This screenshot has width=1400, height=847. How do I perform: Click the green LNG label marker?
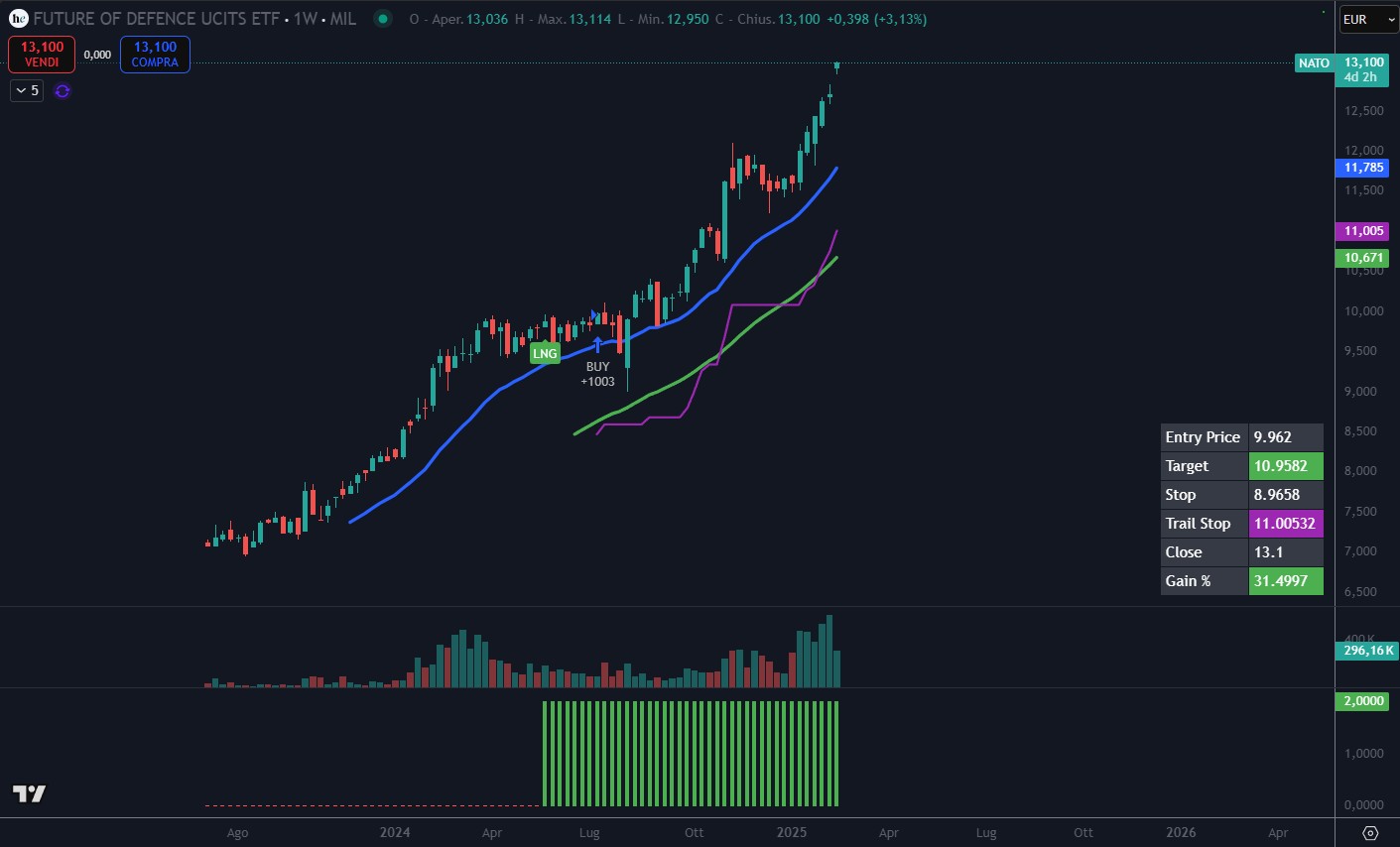coord(545,353)
